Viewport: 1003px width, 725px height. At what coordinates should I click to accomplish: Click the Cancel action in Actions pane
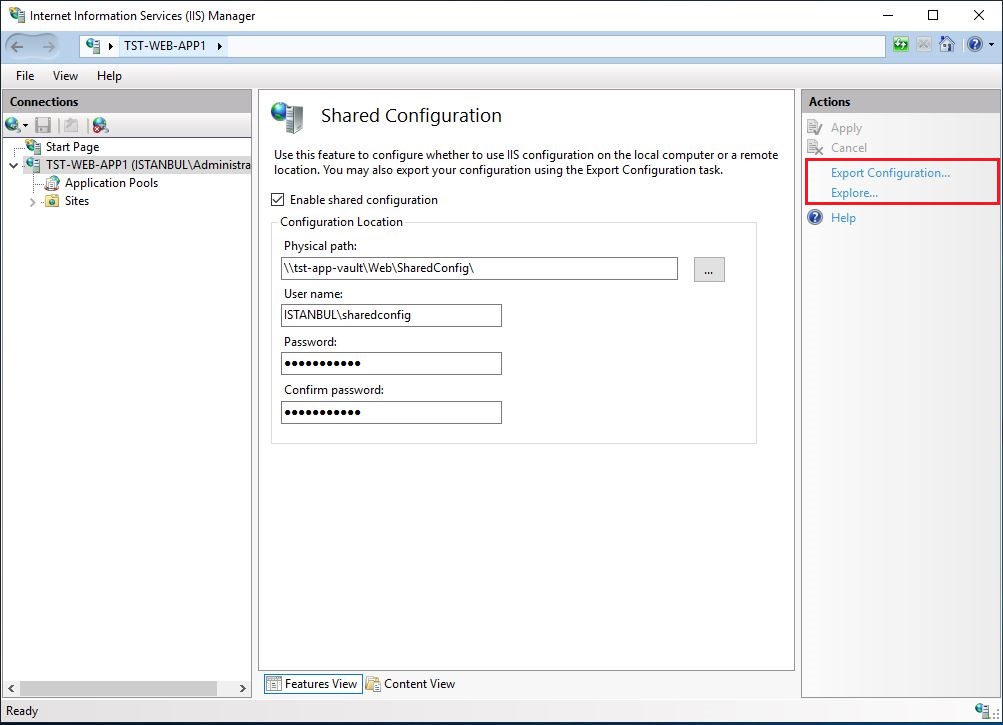click(x=848, y=148)
